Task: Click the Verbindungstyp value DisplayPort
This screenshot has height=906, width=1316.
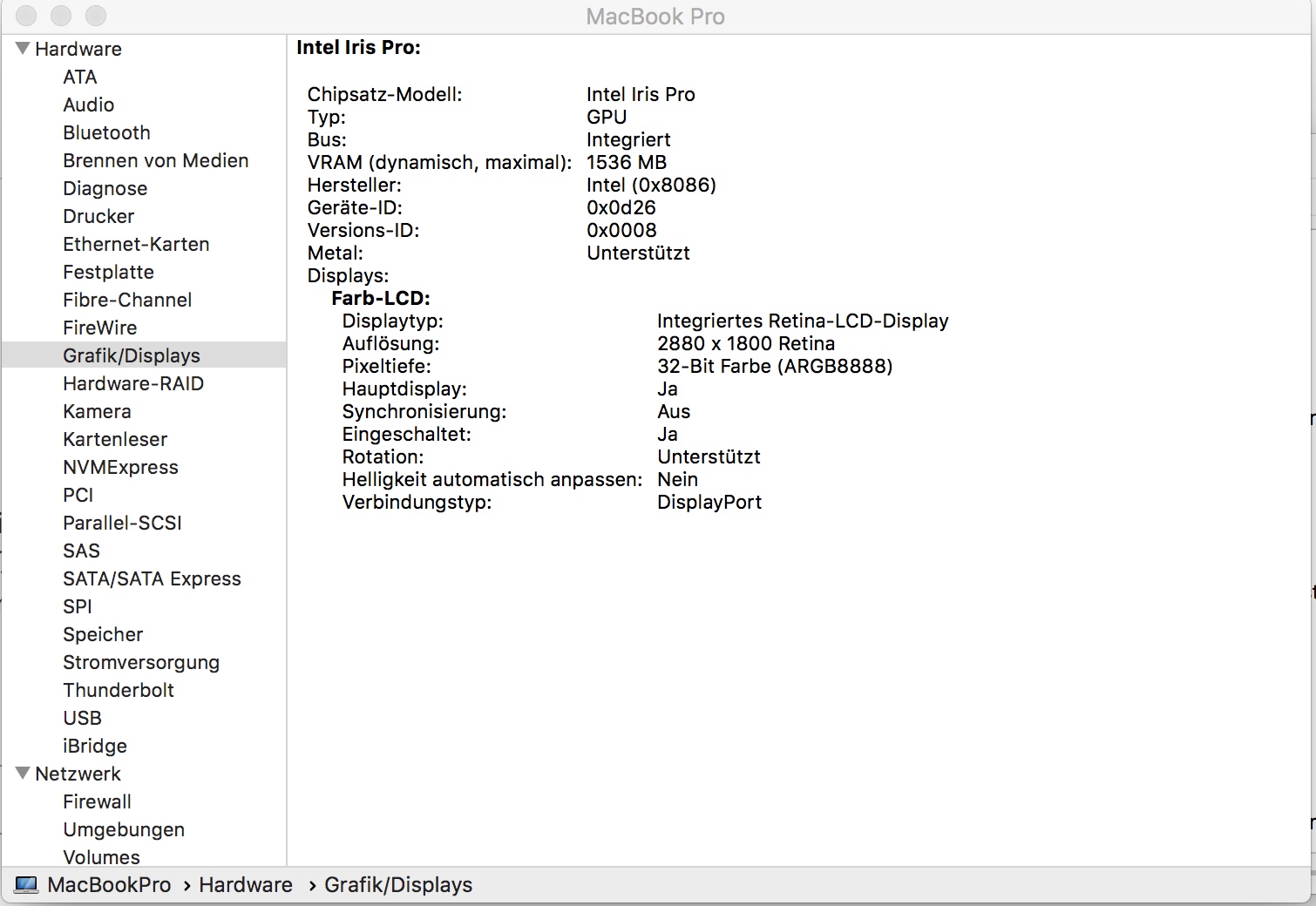Action: coord(709,502)
